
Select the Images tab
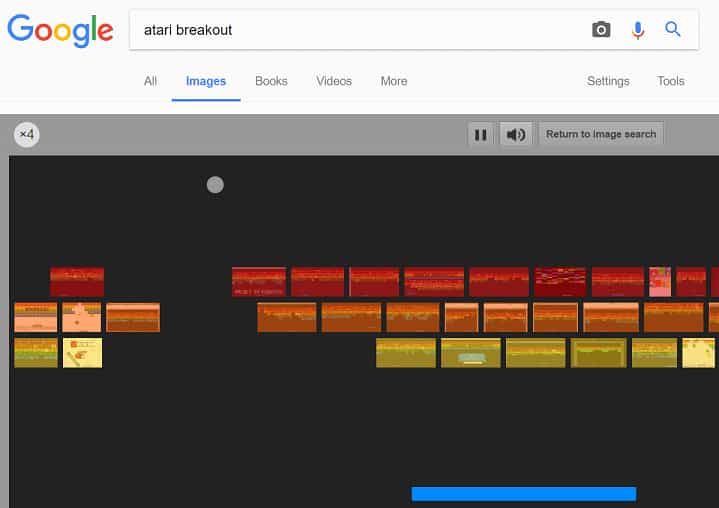pyautogui.click(x=206, y=81)
